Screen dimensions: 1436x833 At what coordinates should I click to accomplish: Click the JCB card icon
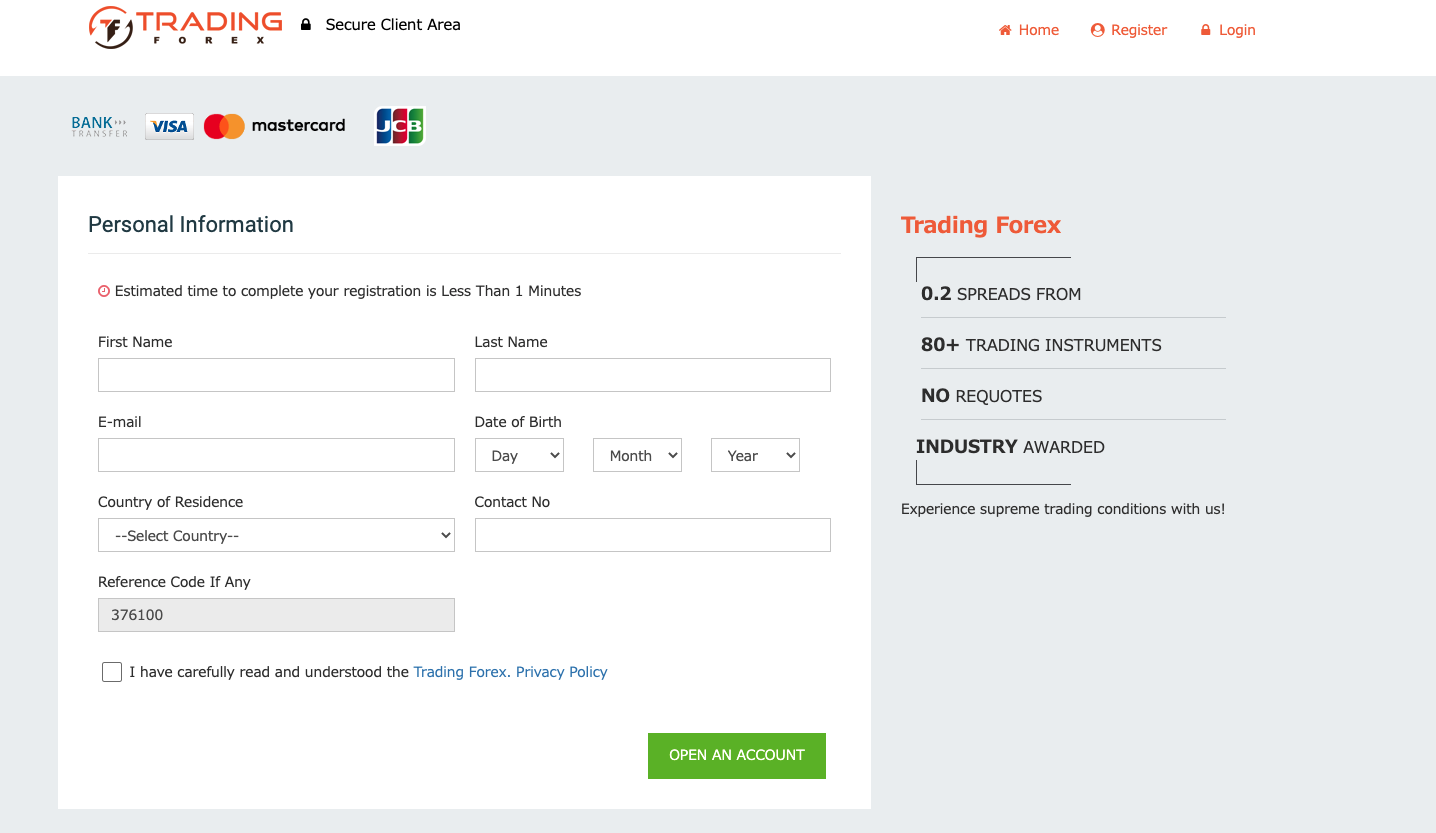pyautogui.click(x=400, y=126)
